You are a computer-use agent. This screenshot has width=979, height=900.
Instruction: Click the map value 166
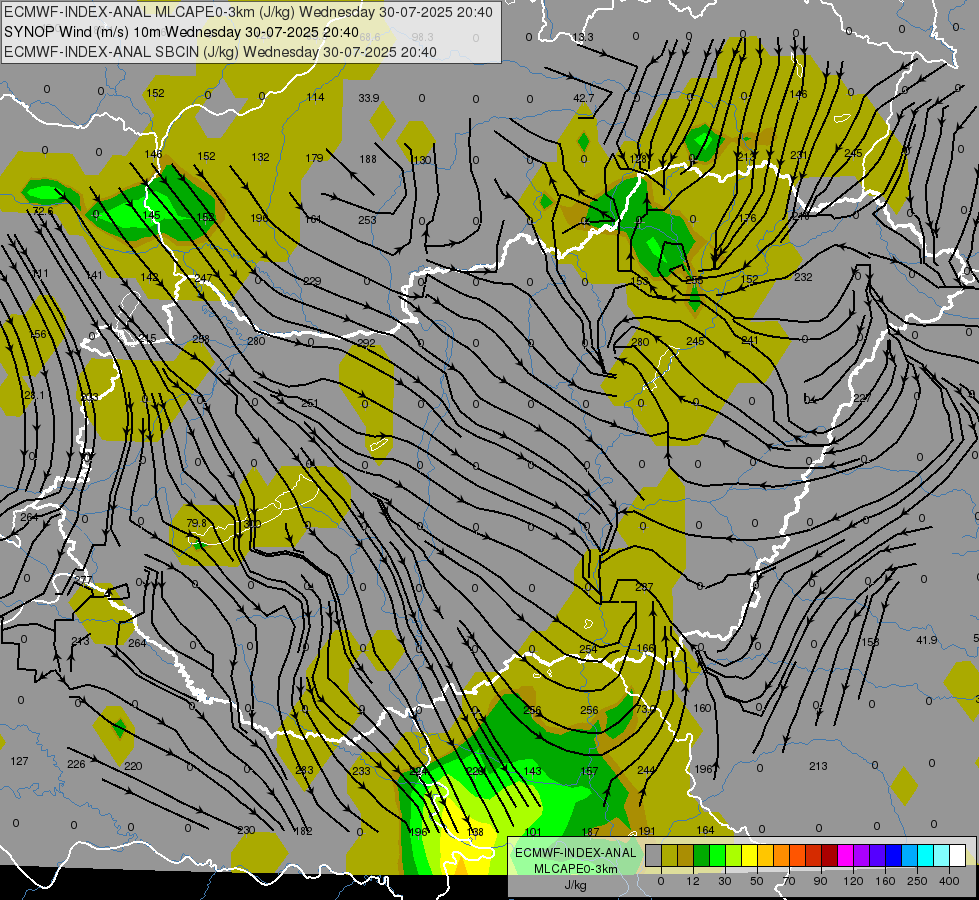click(x=646, y=648)
